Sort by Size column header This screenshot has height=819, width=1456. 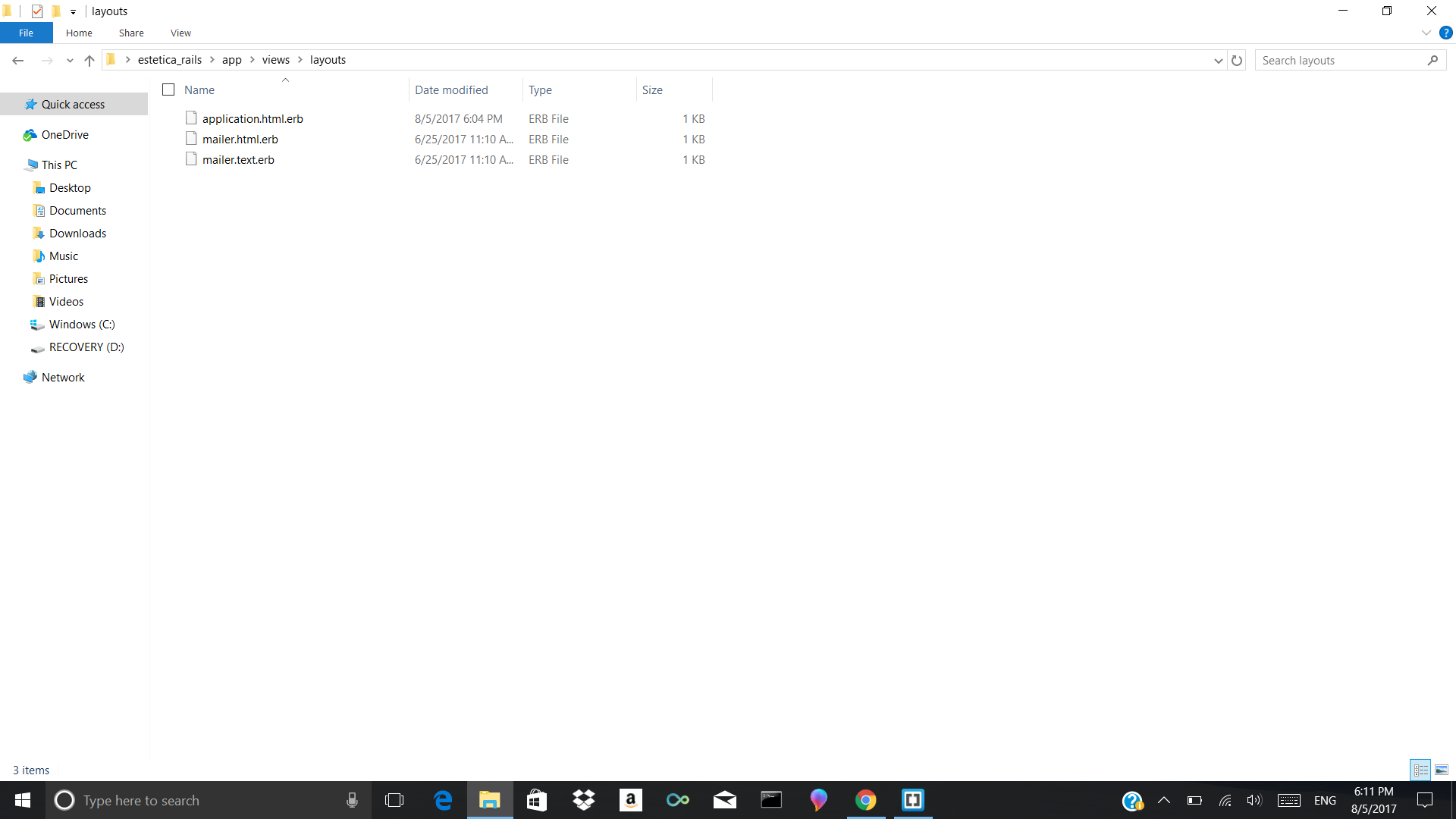(x=652, y=89)
